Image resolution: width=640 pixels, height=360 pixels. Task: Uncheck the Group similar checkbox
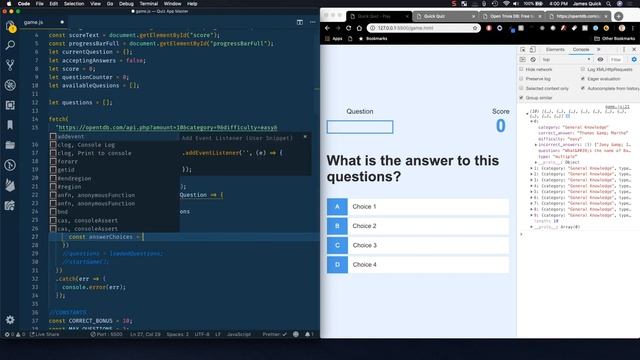(521, 98)
